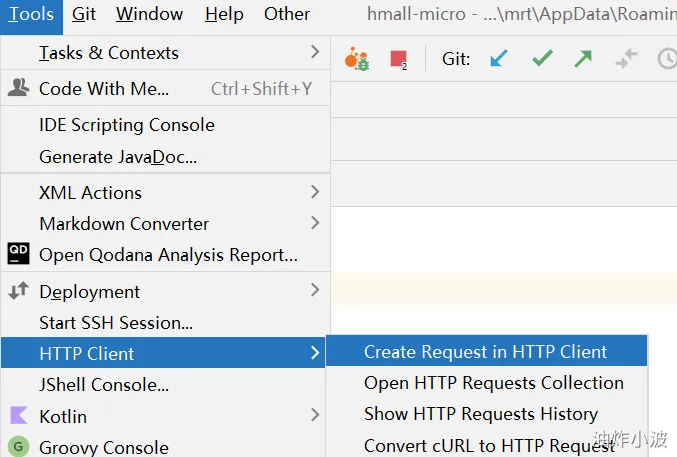Open the Tools menu in the menu bar
Image resolution: width=677 pixels, height=457 pixels.
[x=31, y=15]
